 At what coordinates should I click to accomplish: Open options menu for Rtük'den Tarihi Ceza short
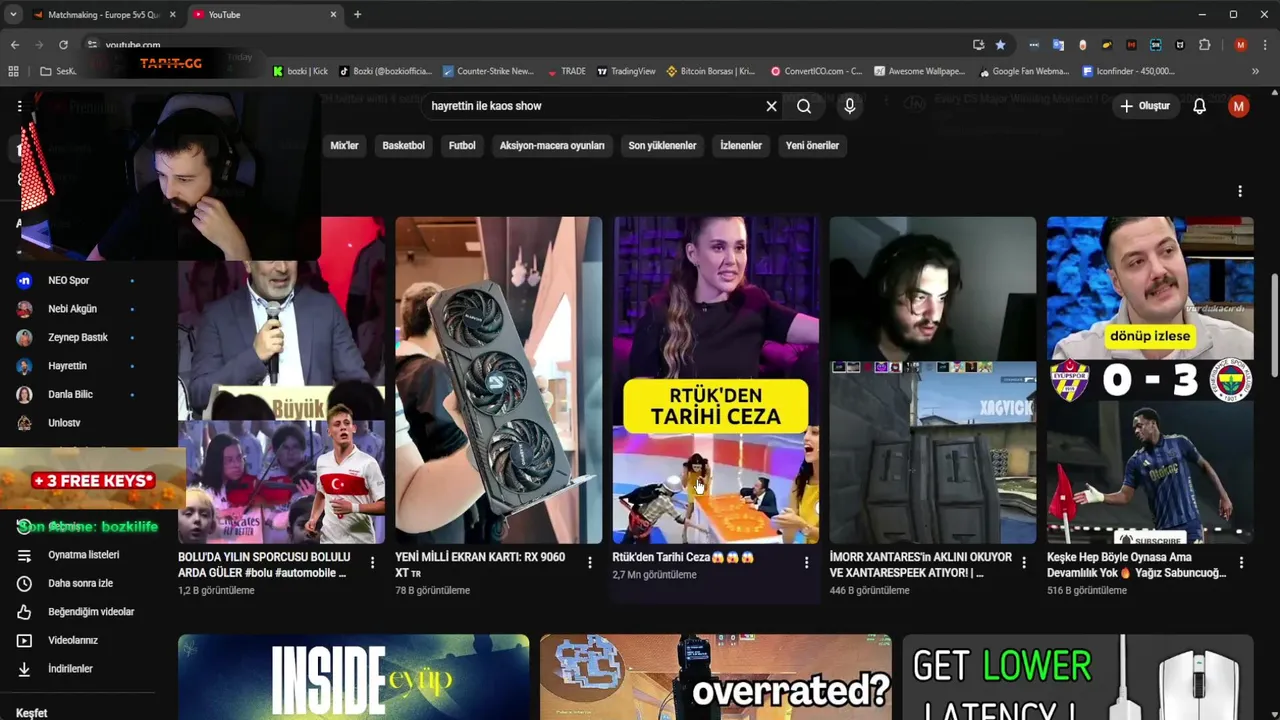click(806, 563)
